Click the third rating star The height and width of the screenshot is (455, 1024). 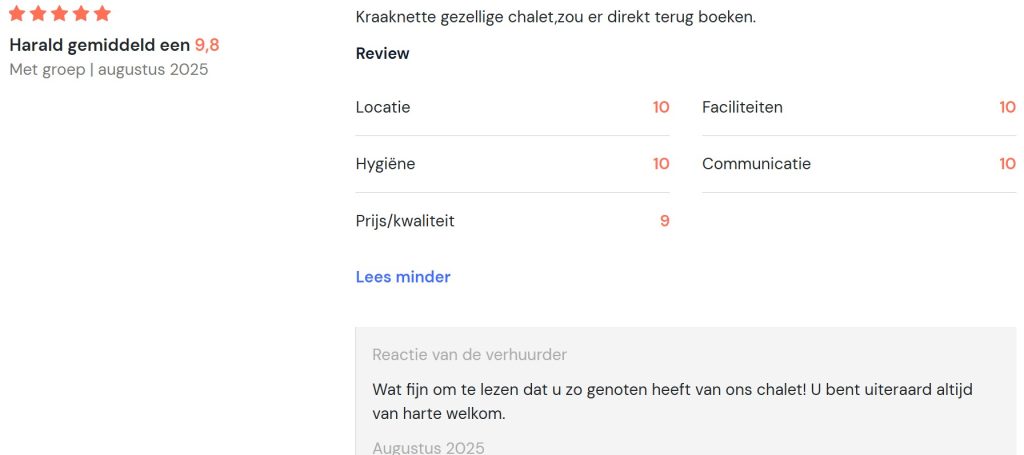(x=59, y=13)
